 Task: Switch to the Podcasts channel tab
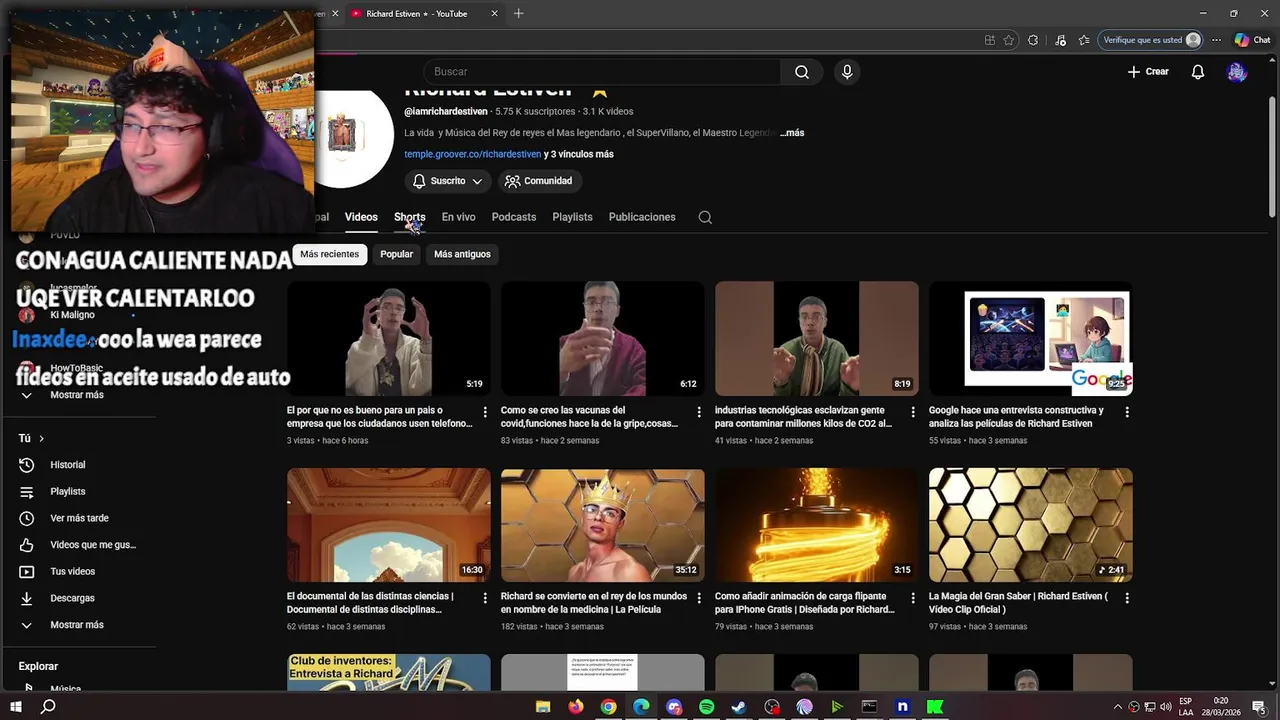[x=514, y=217]
